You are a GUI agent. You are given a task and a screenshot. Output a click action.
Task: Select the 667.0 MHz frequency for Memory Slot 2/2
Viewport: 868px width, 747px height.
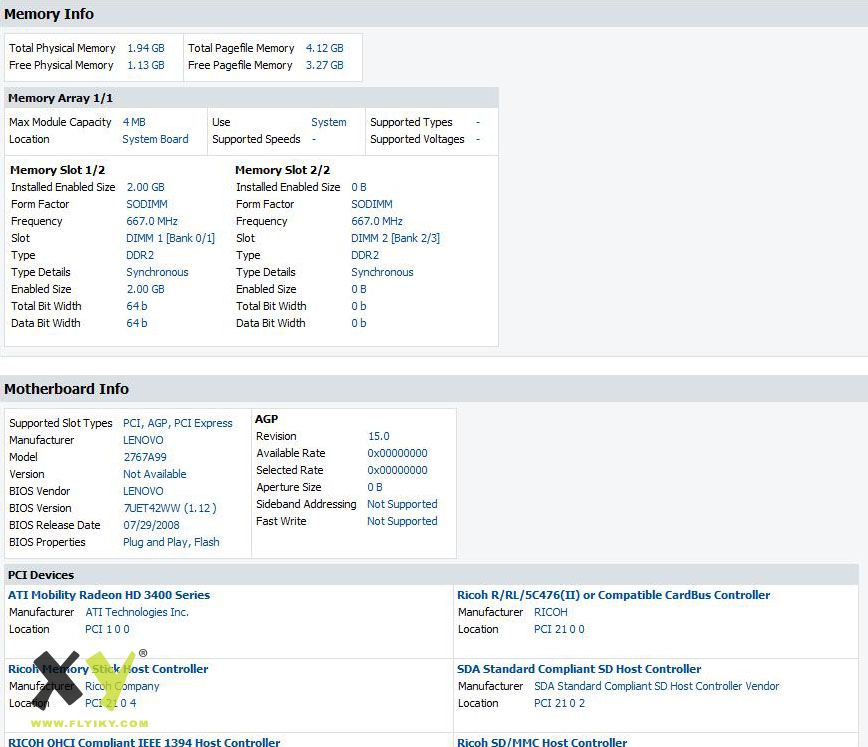376,221
